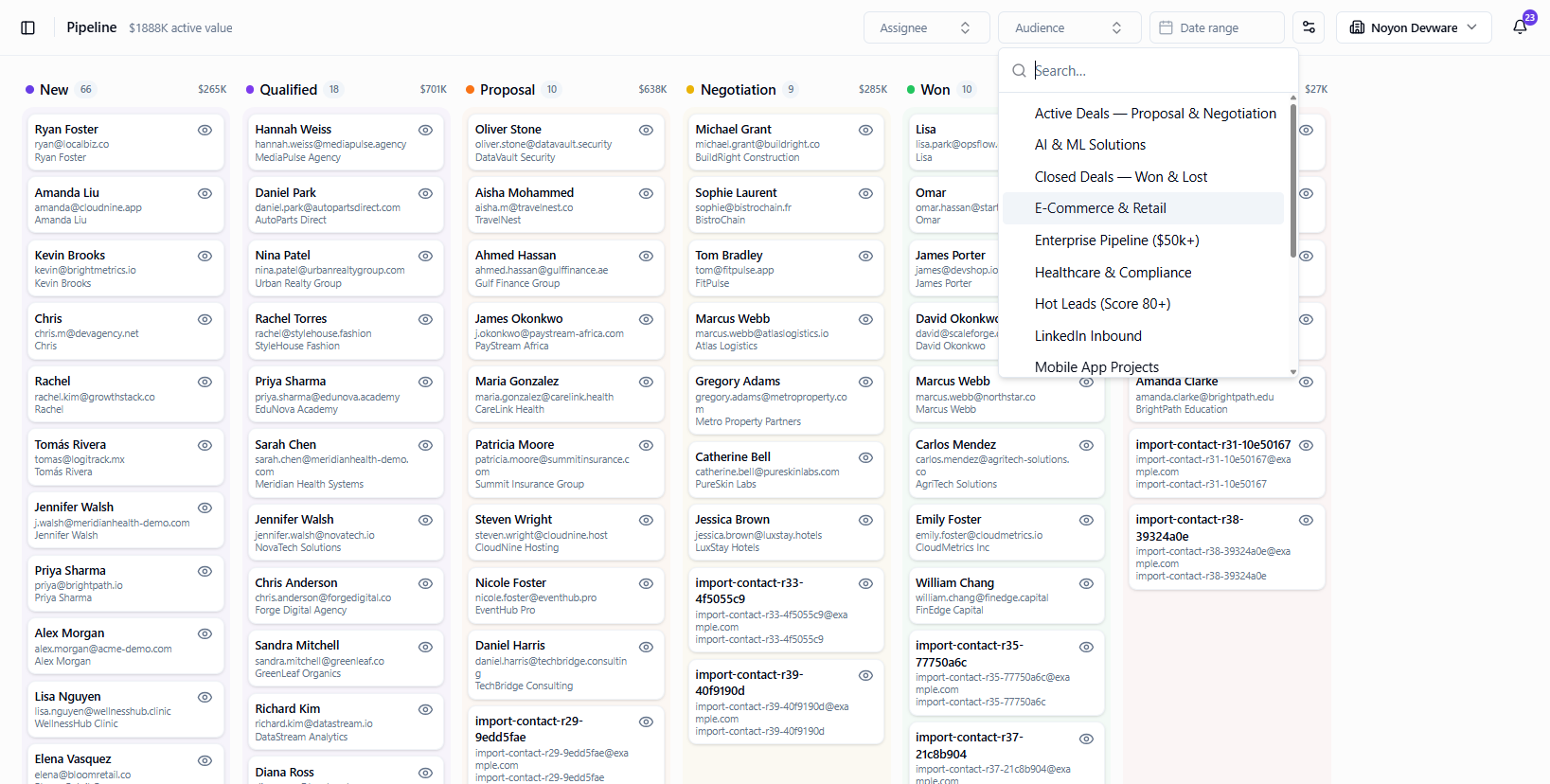Toggle eye icon on Michael Grant card
The width and height of the screenshot is (1550, 784).
[865, 130]
